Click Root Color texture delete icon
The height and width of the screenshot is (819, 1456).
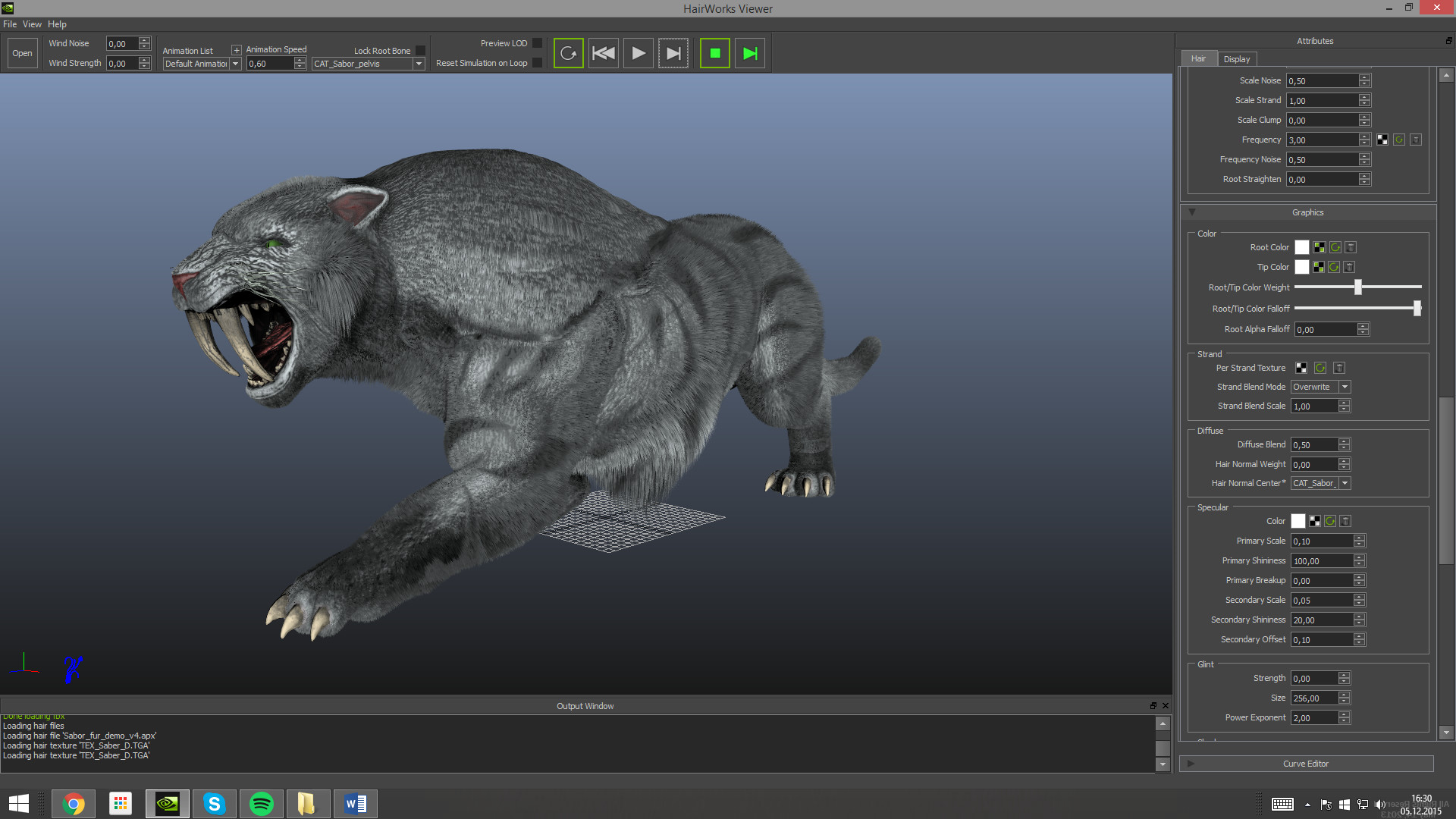pos(1351,247)
